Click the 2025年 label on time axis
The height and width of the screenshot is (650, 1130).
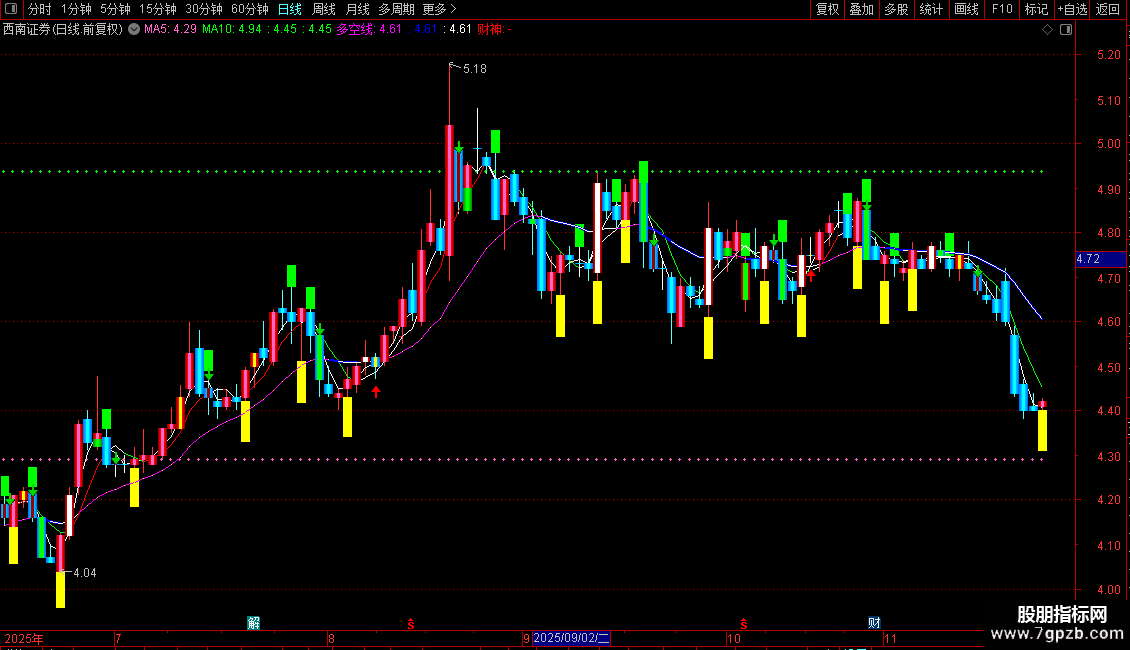pyautogui.click(x=24, y=638)
